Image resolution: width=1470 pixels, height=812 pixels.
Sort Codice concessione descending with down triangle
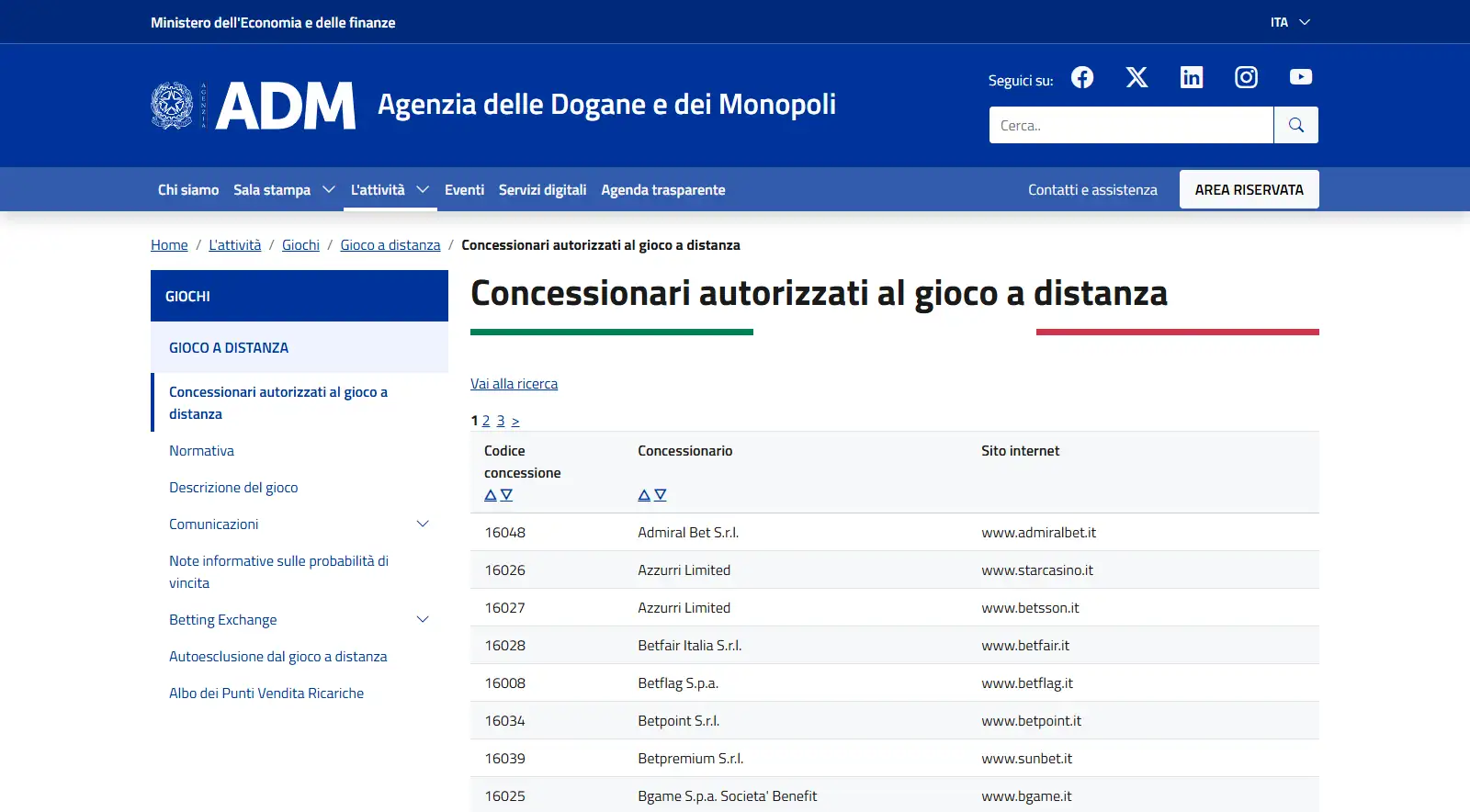tap(506, 495)
